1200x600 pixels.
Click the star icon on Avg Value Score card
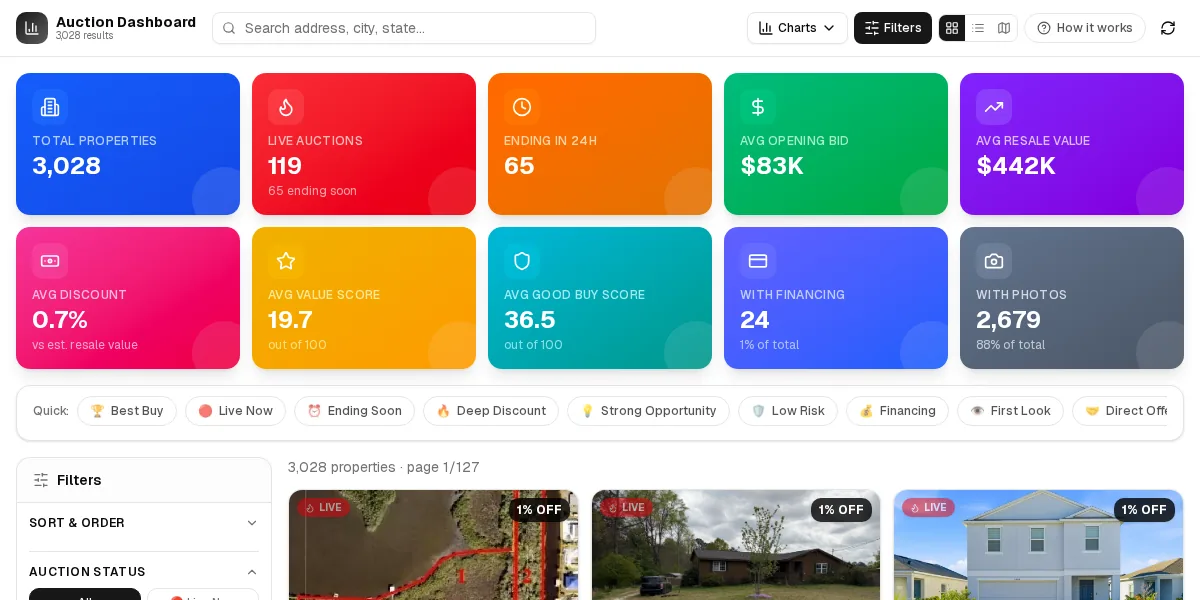point(286,261)
